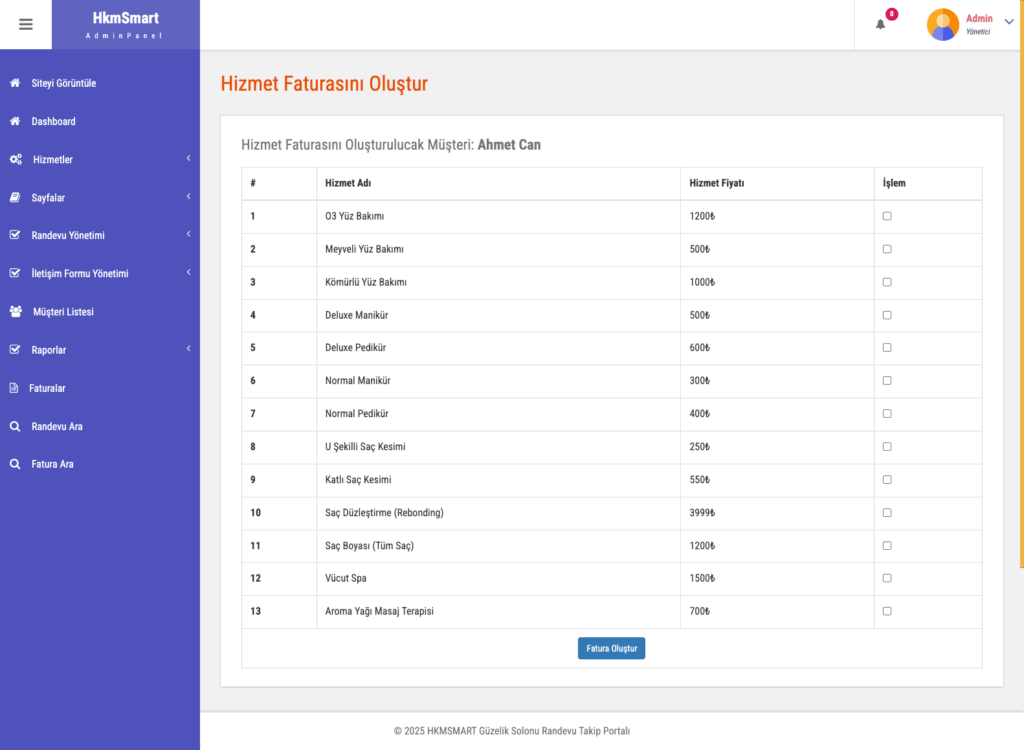
Task: Click the customer name Ahmet Can
Action: coord(509,144)
